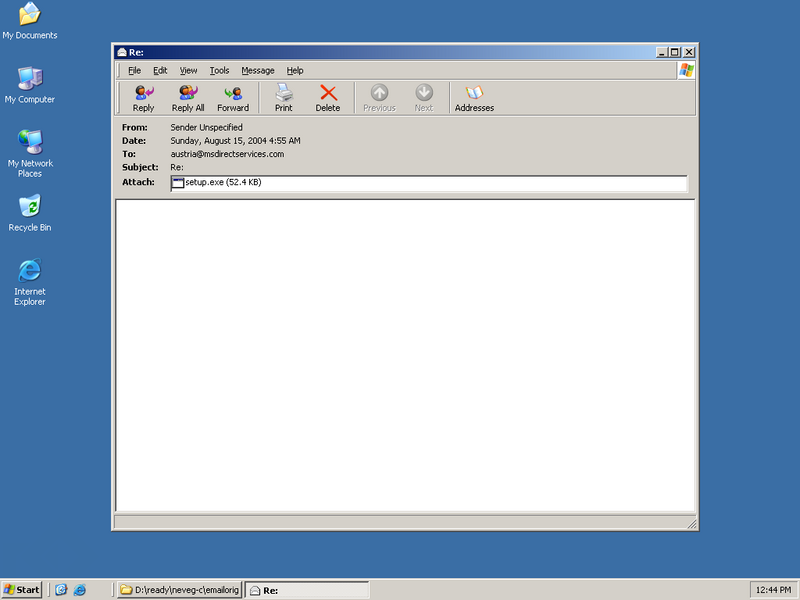800x600 pixels.
Task: Close the Re: message window
Action: pos(689,52)
